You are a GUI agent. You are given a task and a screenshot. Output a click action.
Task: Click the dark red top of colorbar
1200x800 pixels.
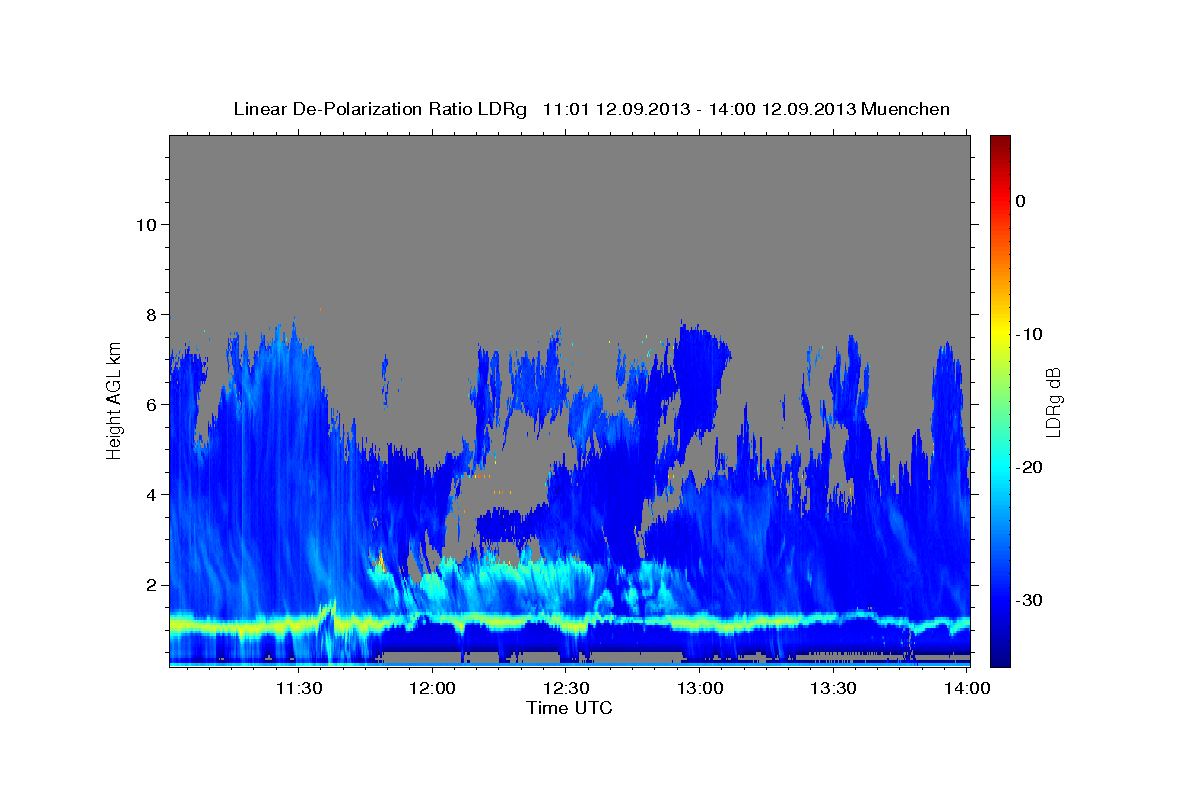[x=1000, y=145]
